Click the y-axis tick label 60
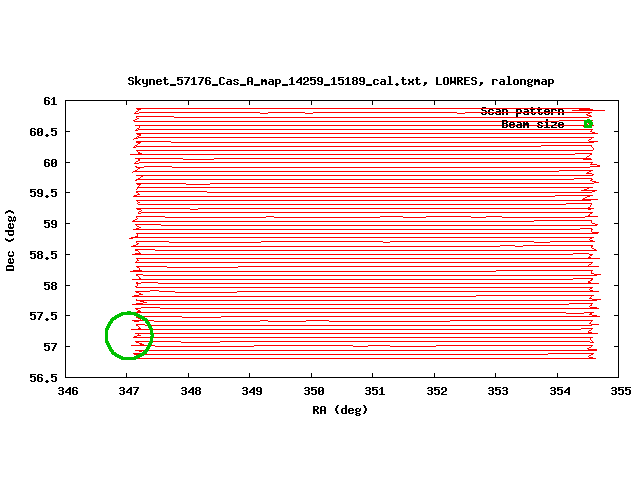The width and height of the screenshot is (640, 480). coord(51,163)
